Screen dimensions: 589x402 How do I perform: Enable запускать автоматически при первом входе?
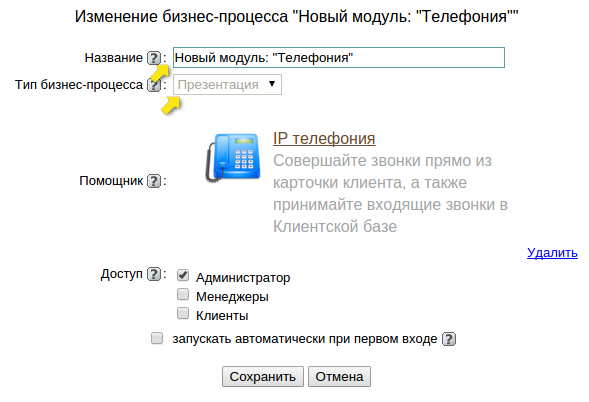click(157, 338)
